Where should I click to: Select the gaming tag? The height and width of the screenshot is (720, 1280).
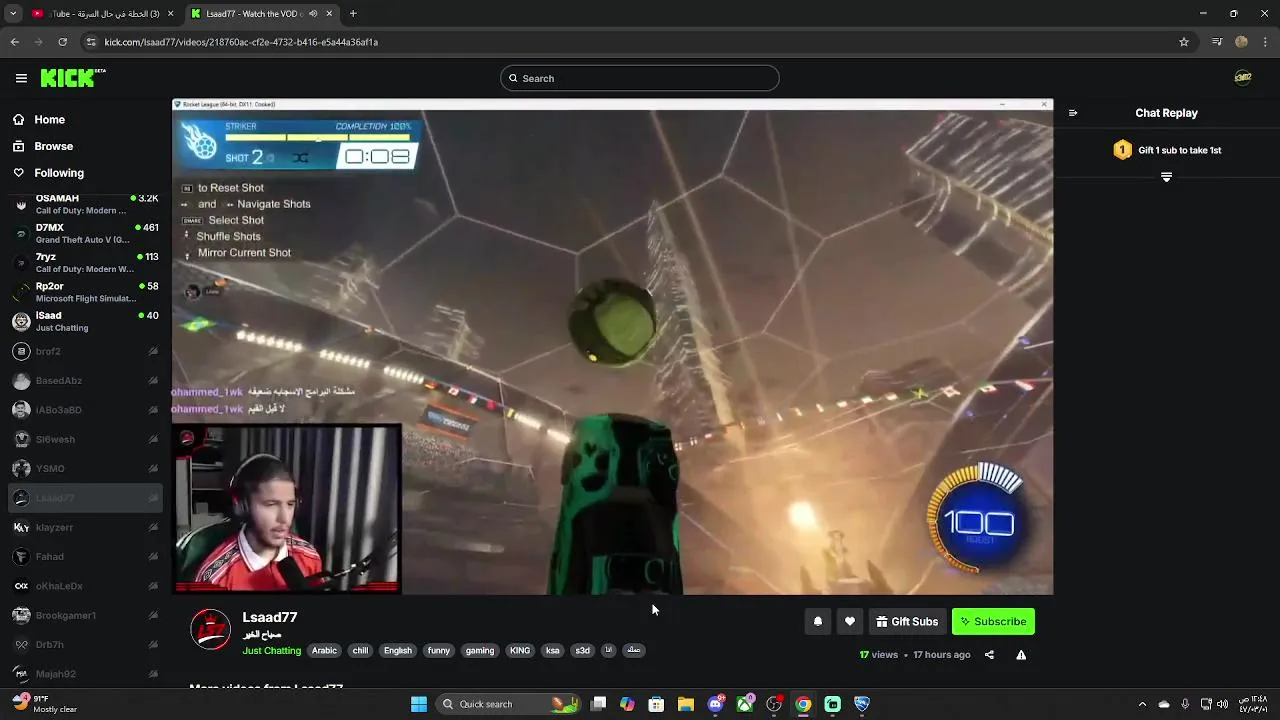coord(480,650)
